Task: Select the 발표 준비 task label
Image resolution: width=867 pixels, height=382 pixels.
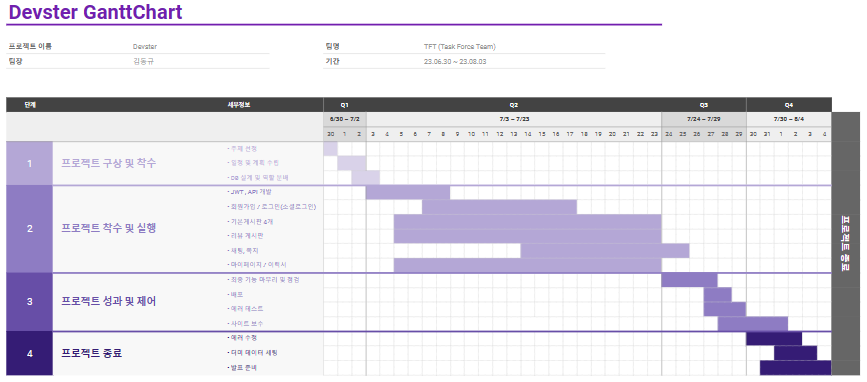Action: point(242,367)
